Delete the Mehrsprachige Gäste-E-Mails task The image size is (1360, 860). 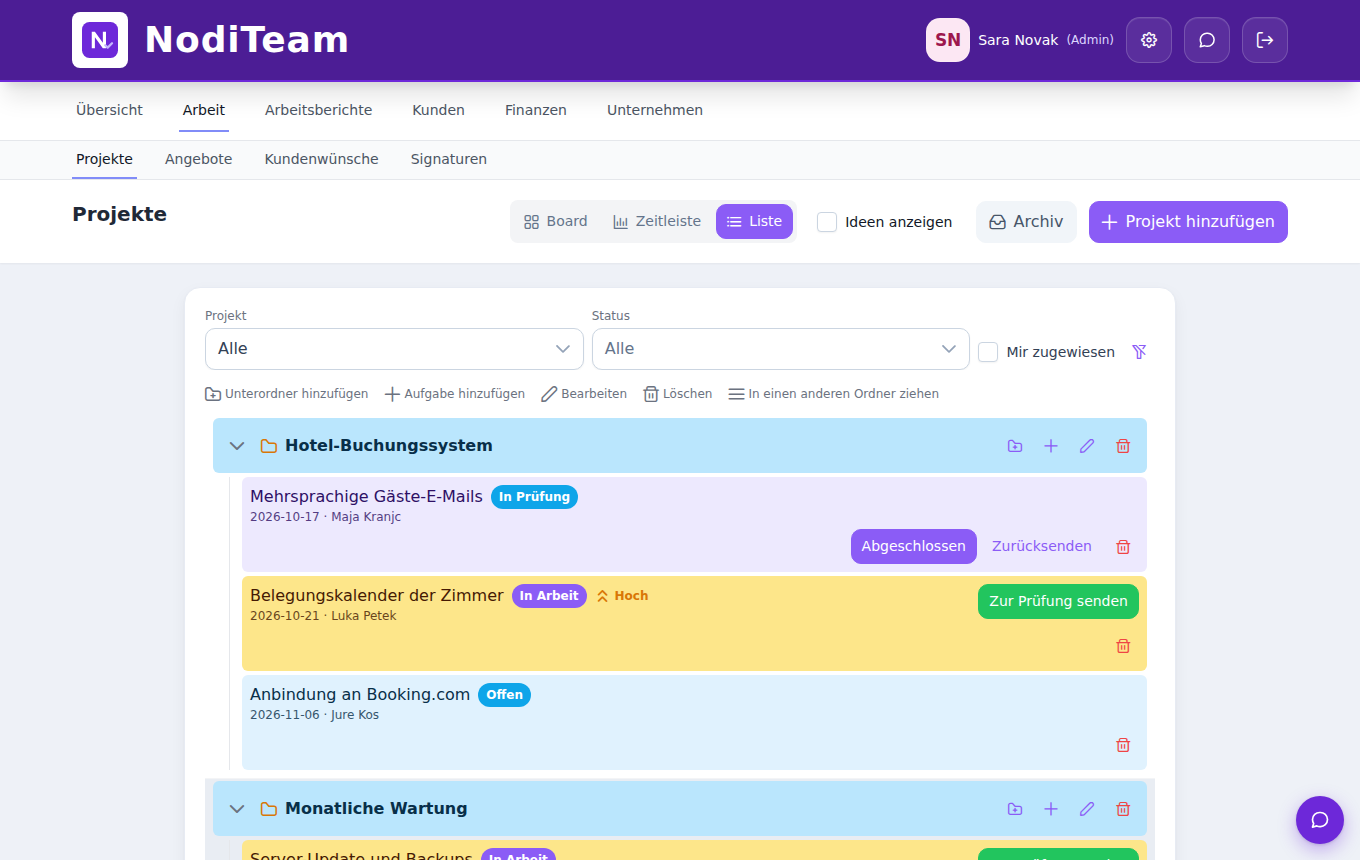pyautogui.click(x=1123, y=547)
